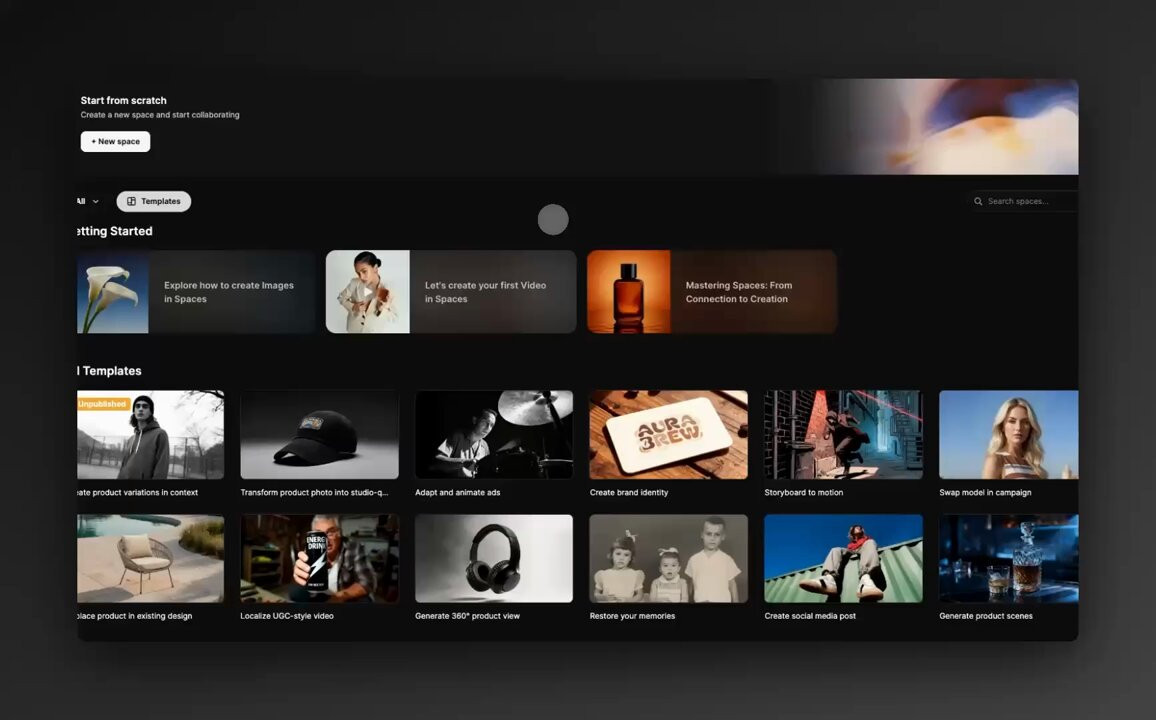1156x720 pixels.
Task: Open the calla lily flower thumbnail
Action: (113, 292)
